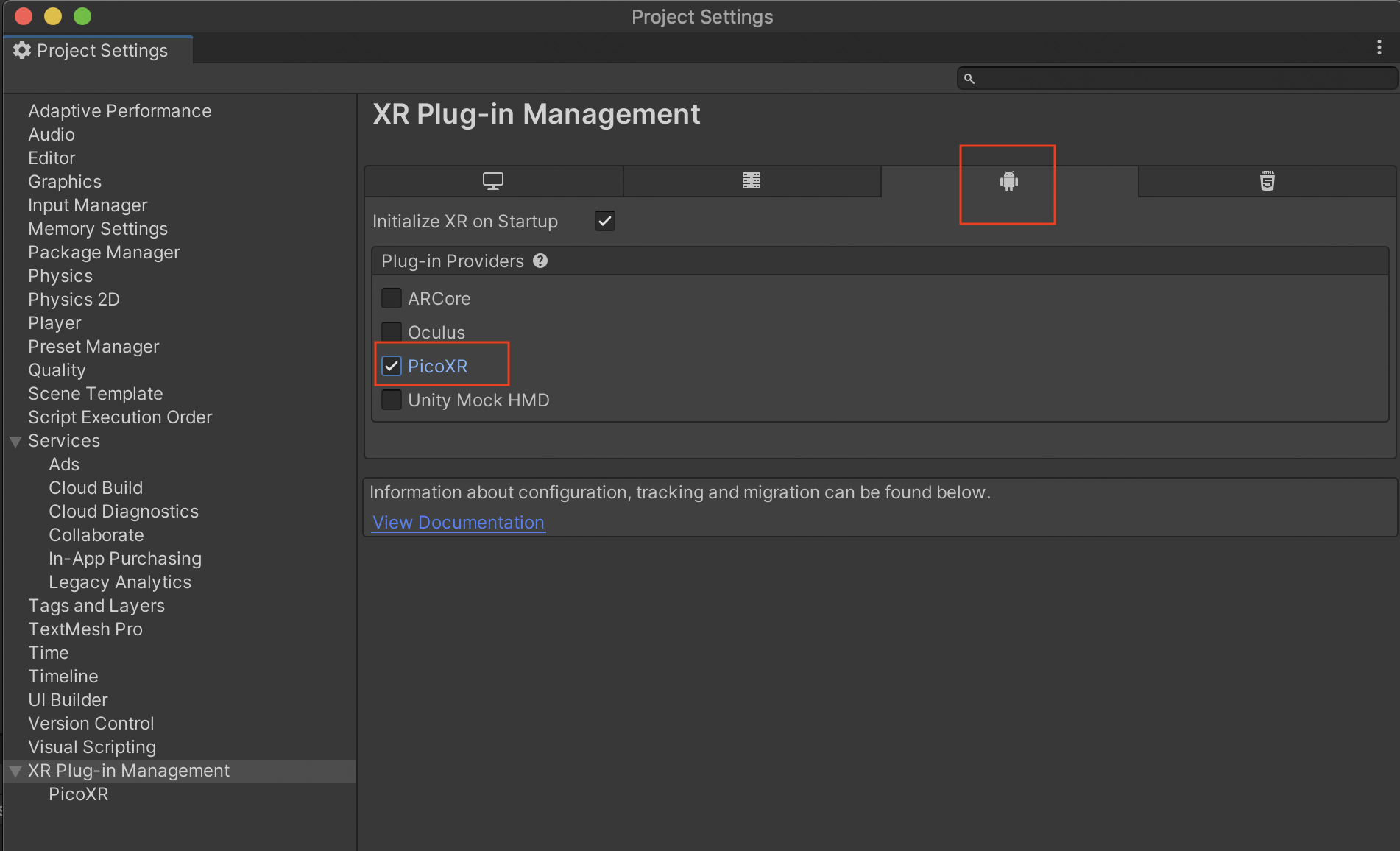Click the PicoXR provider label

click(x=438, y=366)
